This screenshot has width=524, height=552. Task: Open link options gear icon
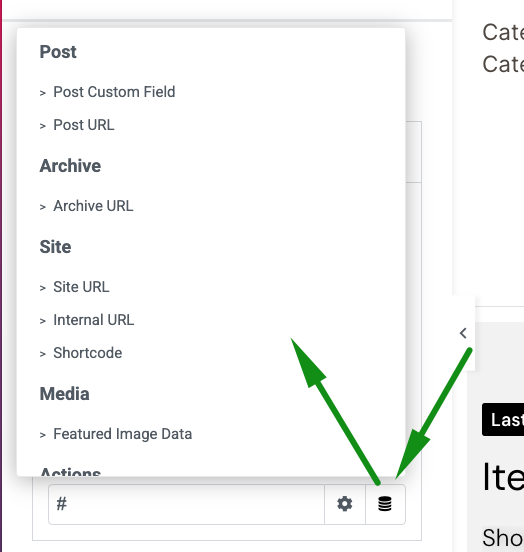344,504
